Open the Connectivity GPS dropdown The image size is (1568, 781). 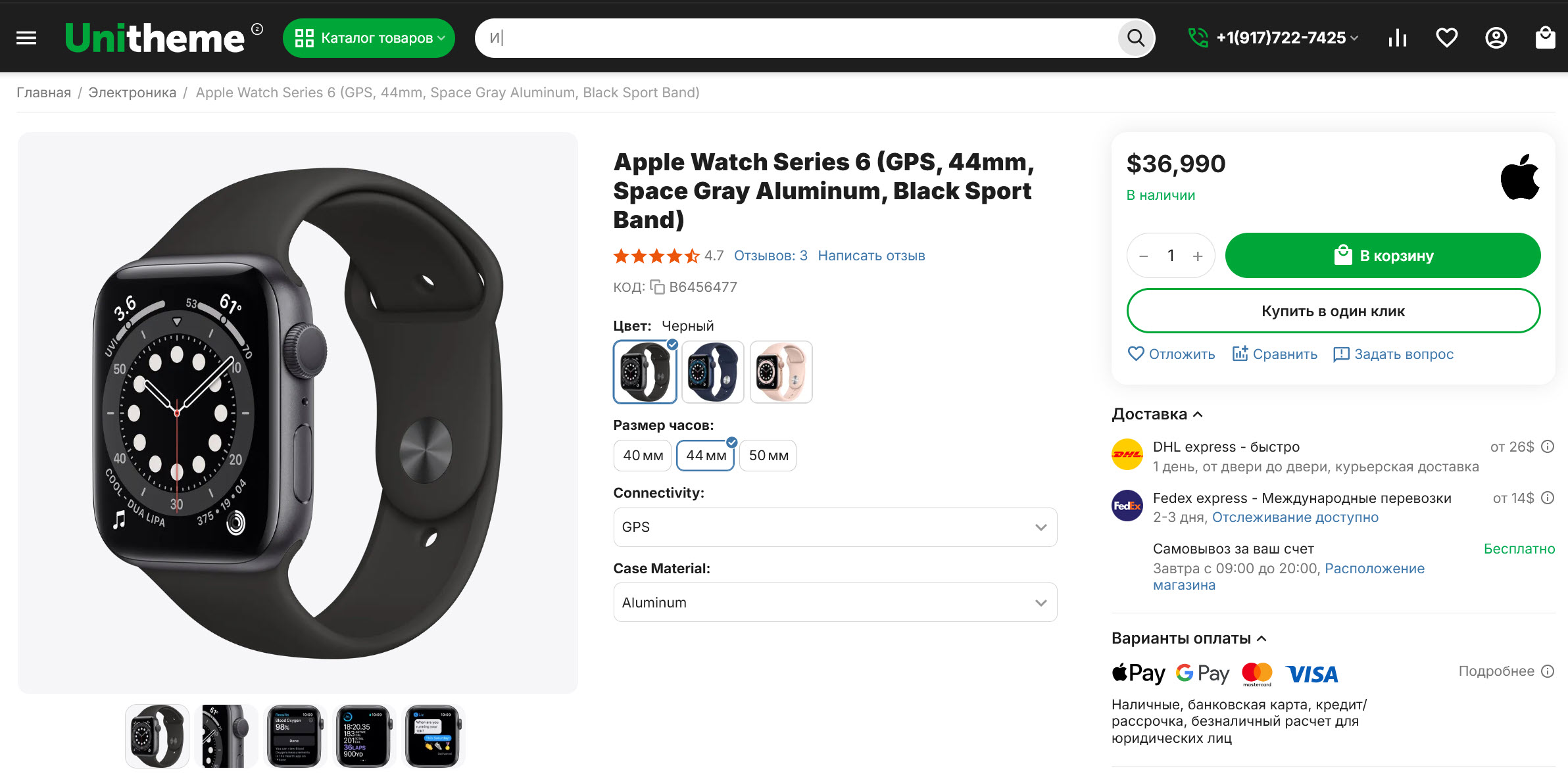click(x=835, y=527)
